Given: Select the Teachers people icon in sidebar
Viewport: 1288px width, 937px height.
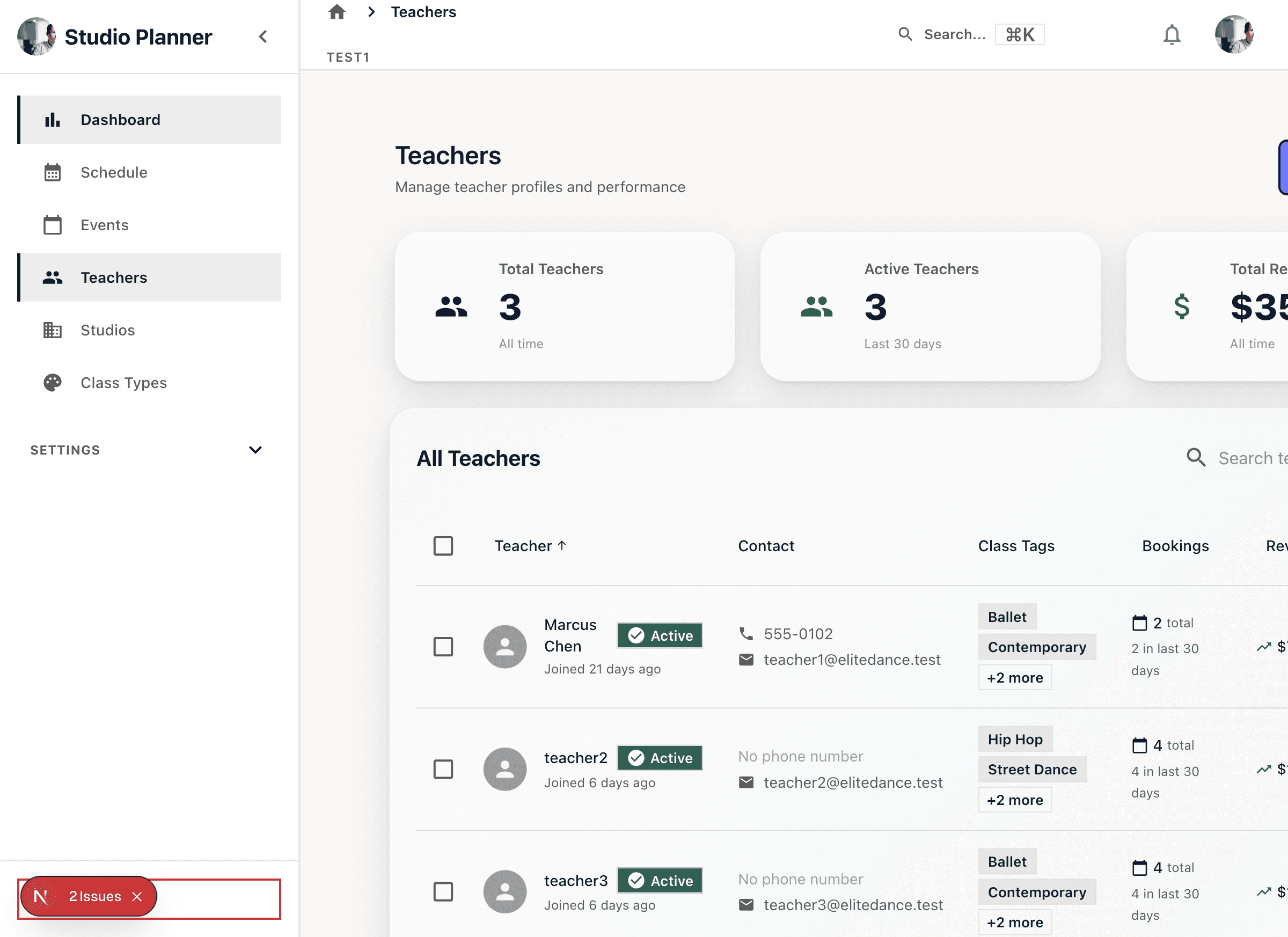Looking at the screenshot, I should point(52,277).
